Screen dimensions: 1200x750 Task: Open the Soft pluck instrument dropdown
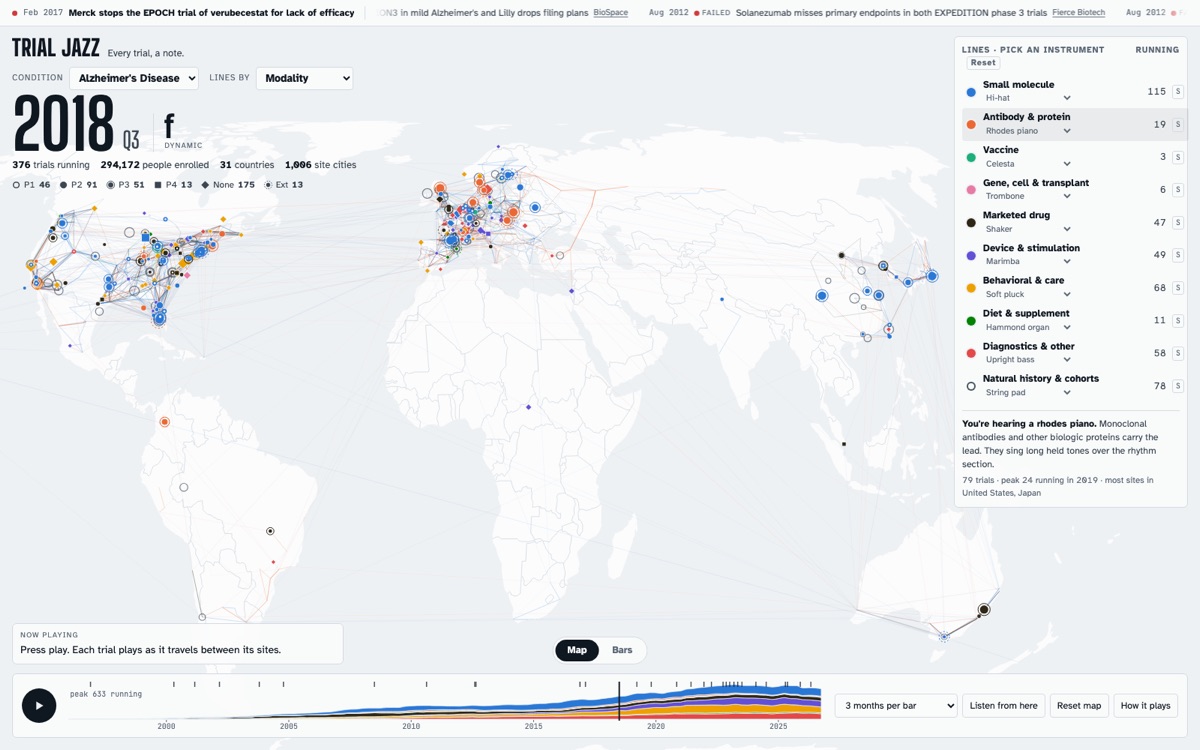(x=1028, y=294)
